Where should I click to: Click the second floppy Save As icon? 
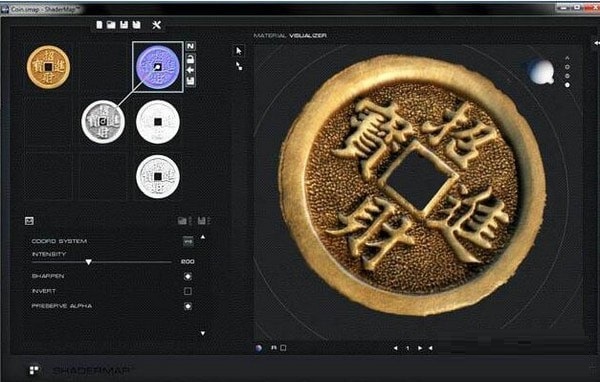[x=137, y=25]
